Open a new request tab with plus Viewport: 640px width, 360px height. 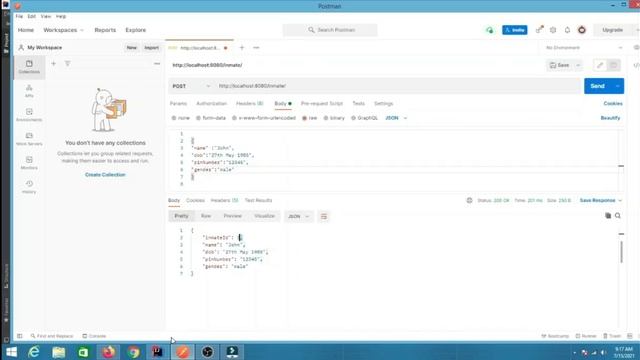[242, 48]
